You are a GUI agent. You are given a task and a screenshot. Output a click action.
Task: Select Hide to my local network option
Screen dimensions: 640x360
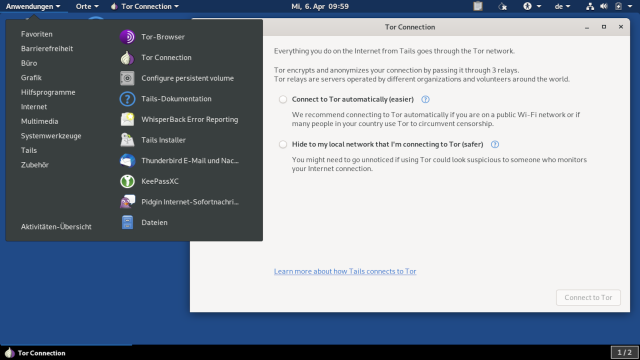coord(283,144)
